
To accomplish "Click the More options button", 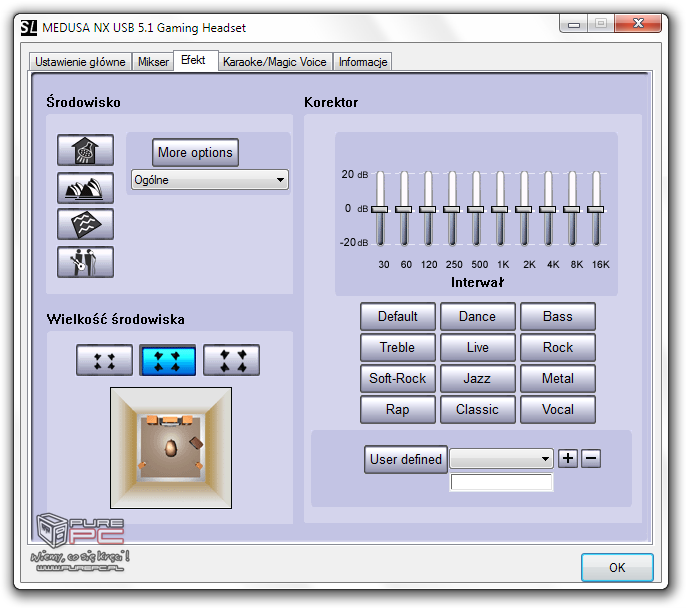I will (x=195, y=153).
